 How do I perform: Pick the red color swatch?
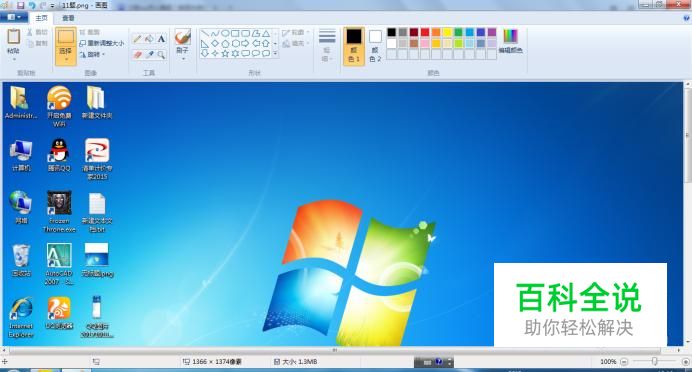(x=425, y=32)
